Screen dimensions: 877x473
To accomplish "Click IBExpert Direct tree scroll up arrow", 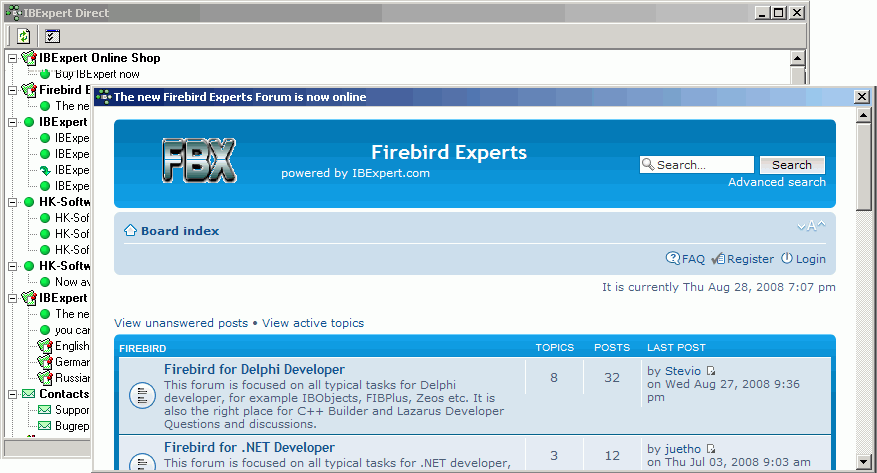I will tap(798, 58).
